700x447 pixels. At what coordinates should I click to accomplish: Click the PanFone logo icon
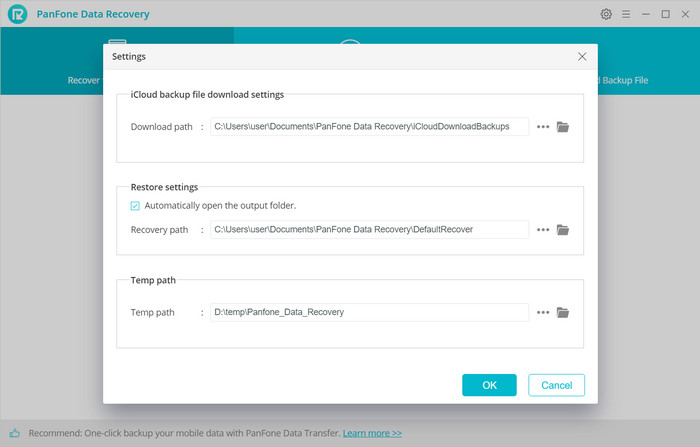[x=17, y=14]
